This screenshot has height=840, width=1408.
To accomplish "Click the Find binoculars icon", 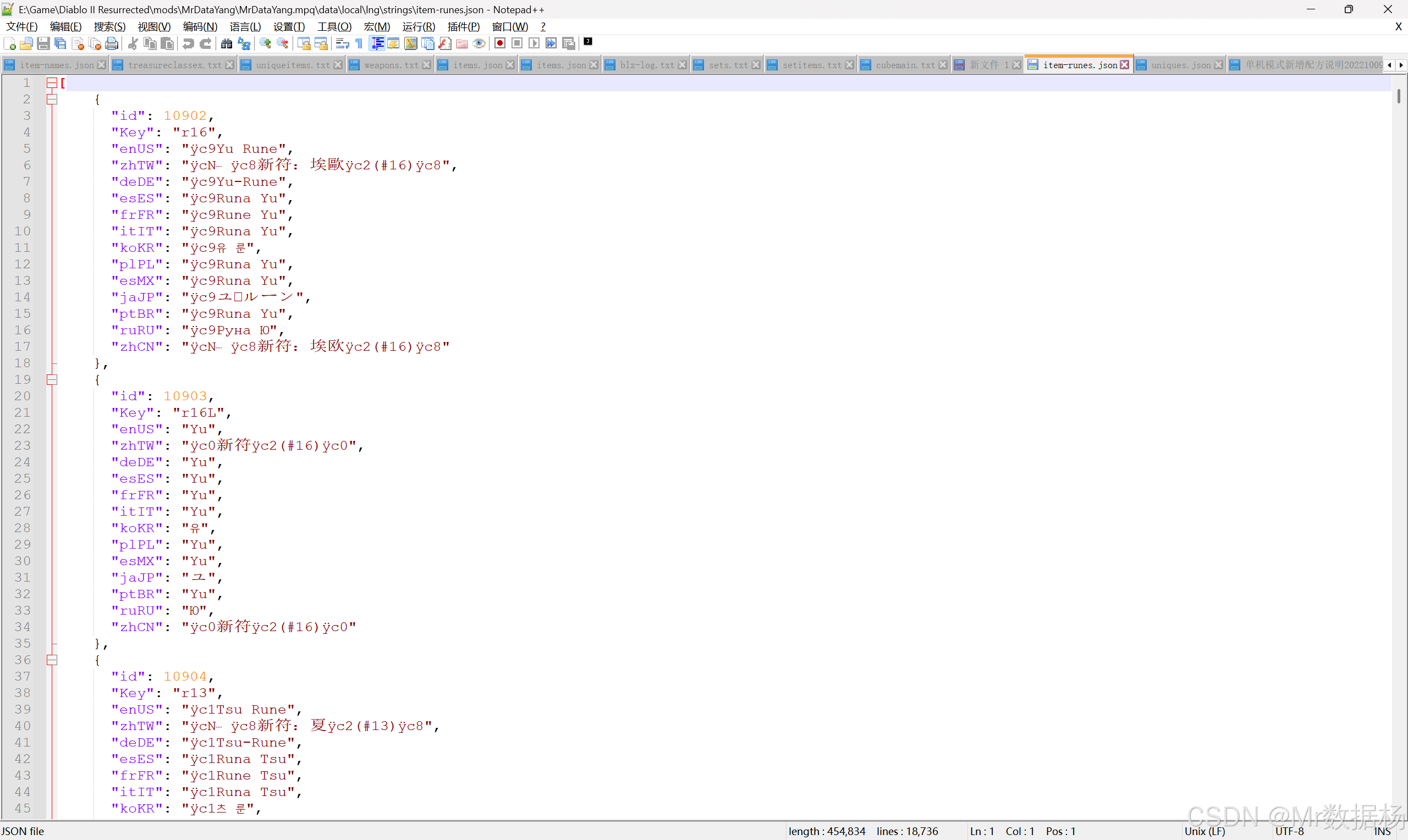I will 227,43.
